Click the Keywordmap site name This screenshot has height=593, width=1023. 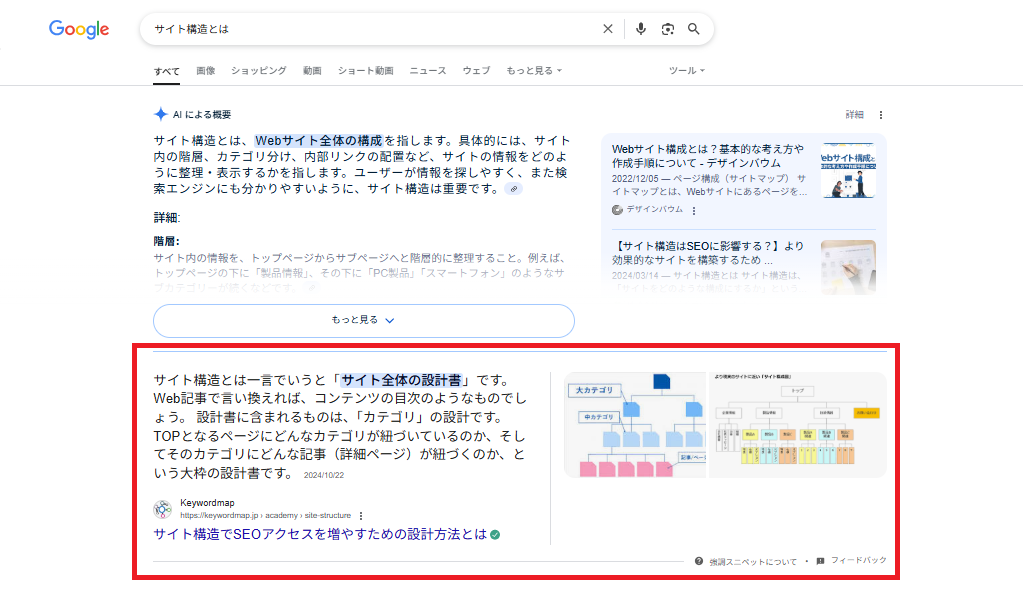tap(207, 503)
